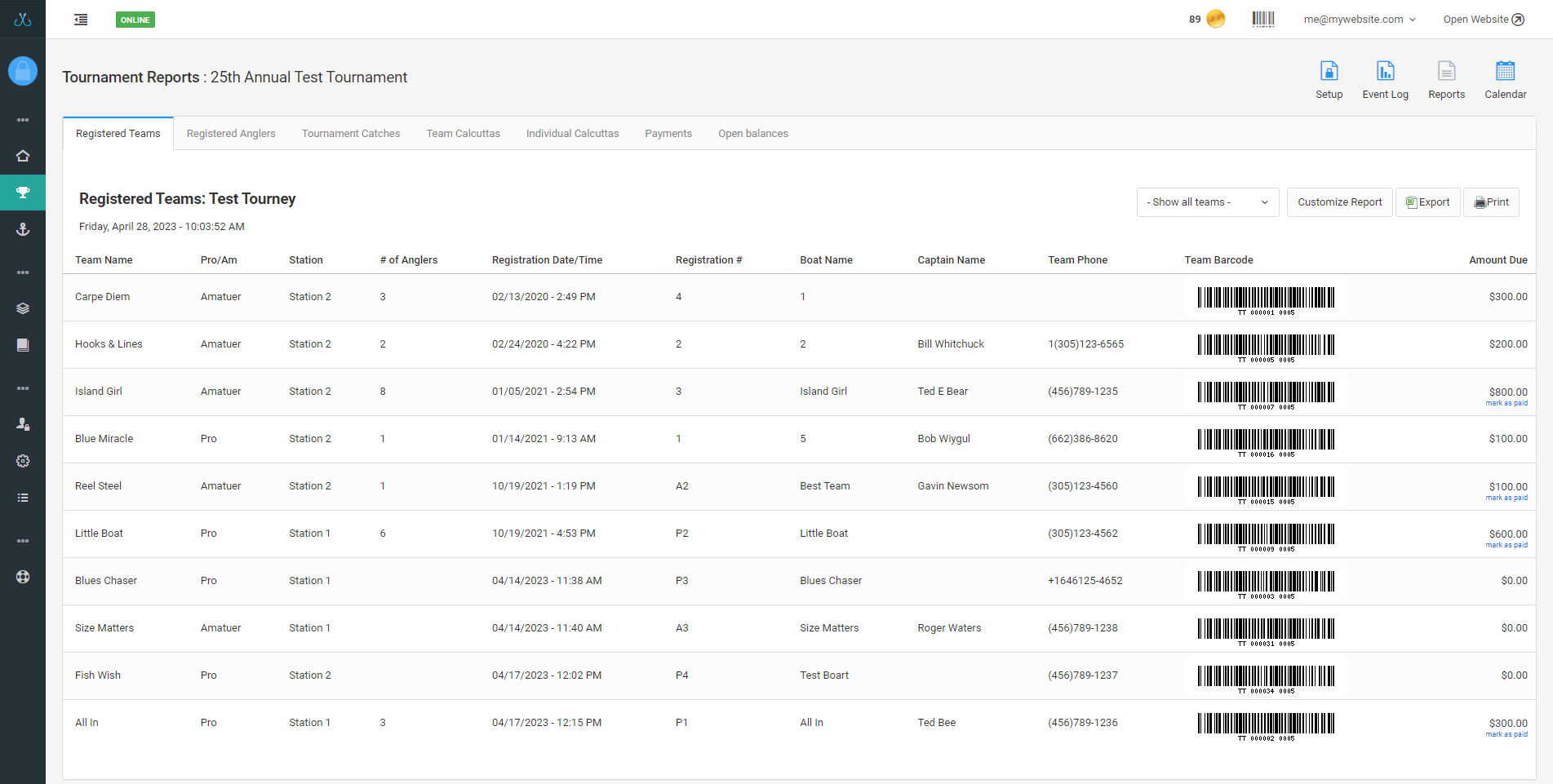The width and height of the screenshot is (1553, 784).
Task: Sort by Team Name column header
Action: 104,260
